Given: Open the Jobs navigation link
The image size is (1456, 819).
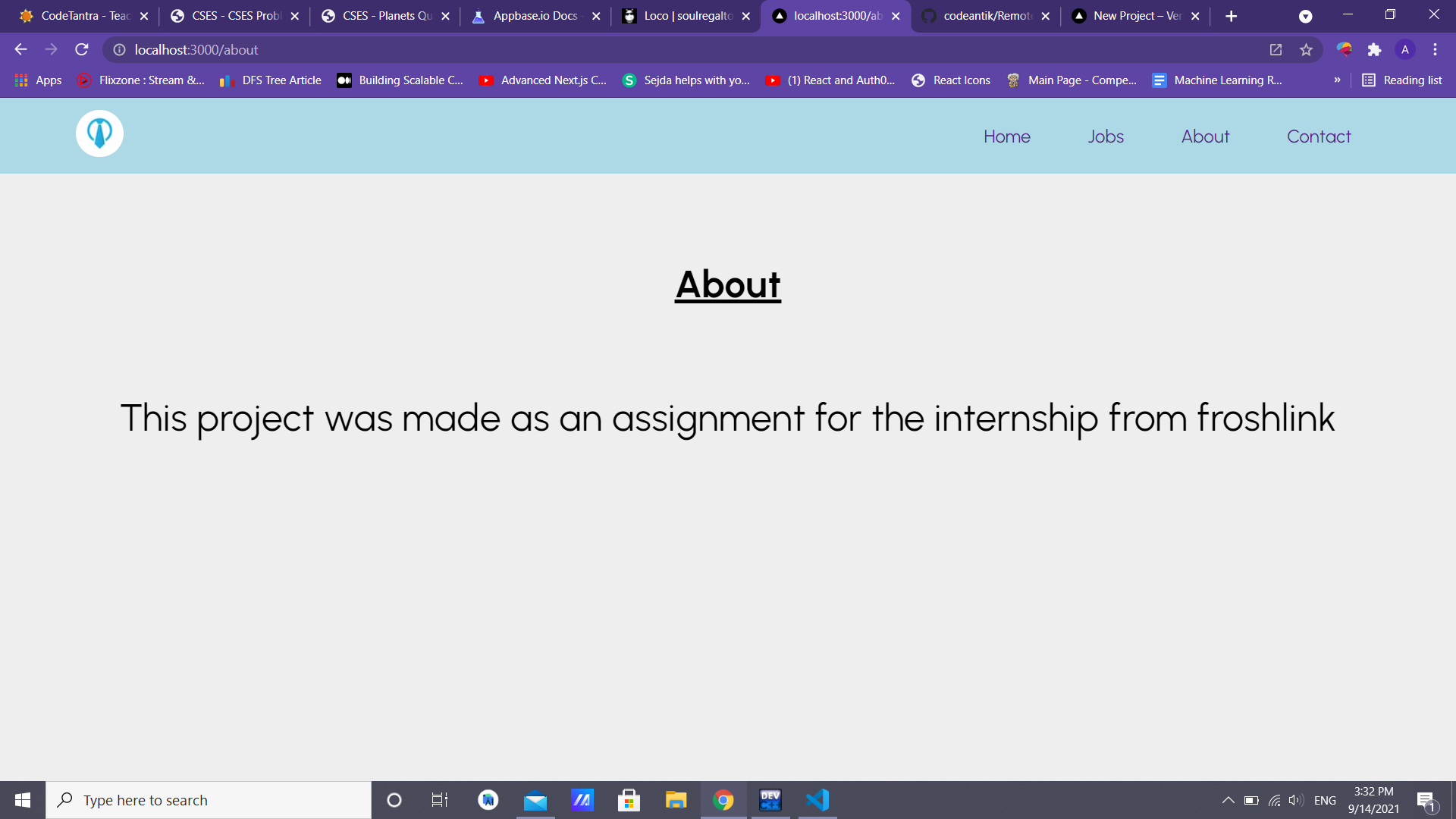Looking at the screenshot, I should [x=1106, y=136].
